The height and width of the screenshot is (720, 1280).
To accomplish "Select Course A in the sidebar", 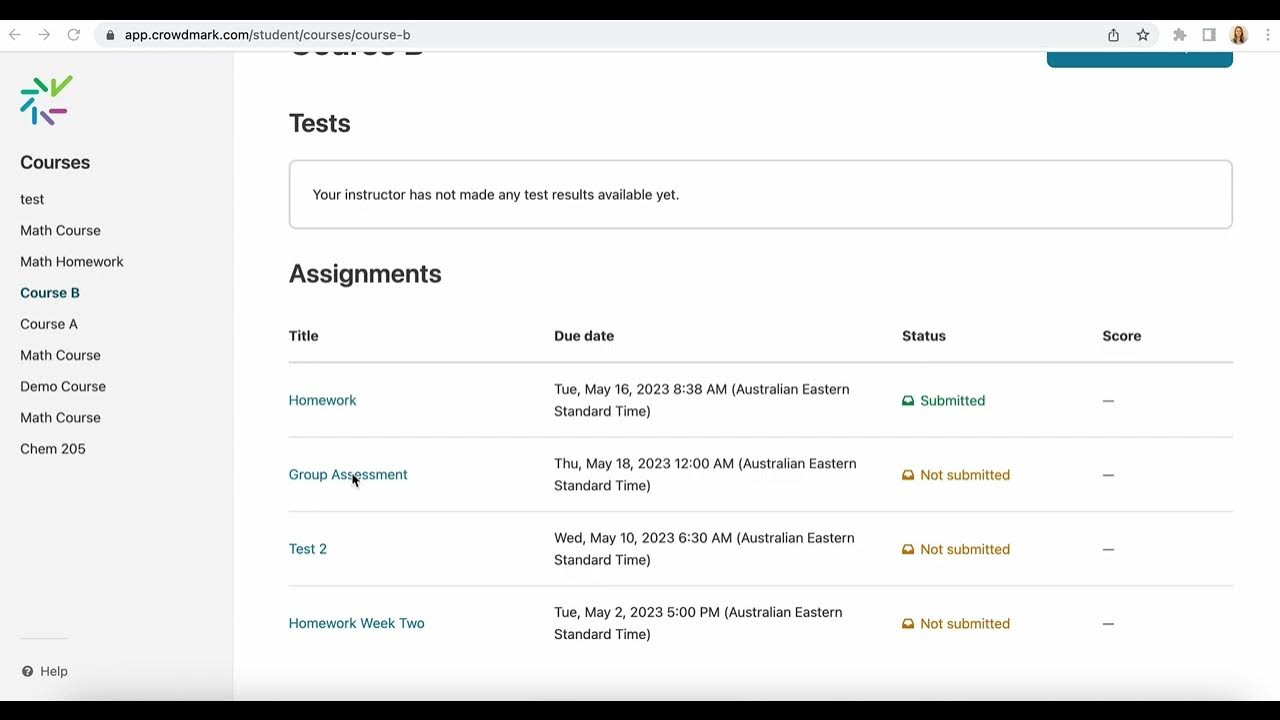I will coord(49,324).
